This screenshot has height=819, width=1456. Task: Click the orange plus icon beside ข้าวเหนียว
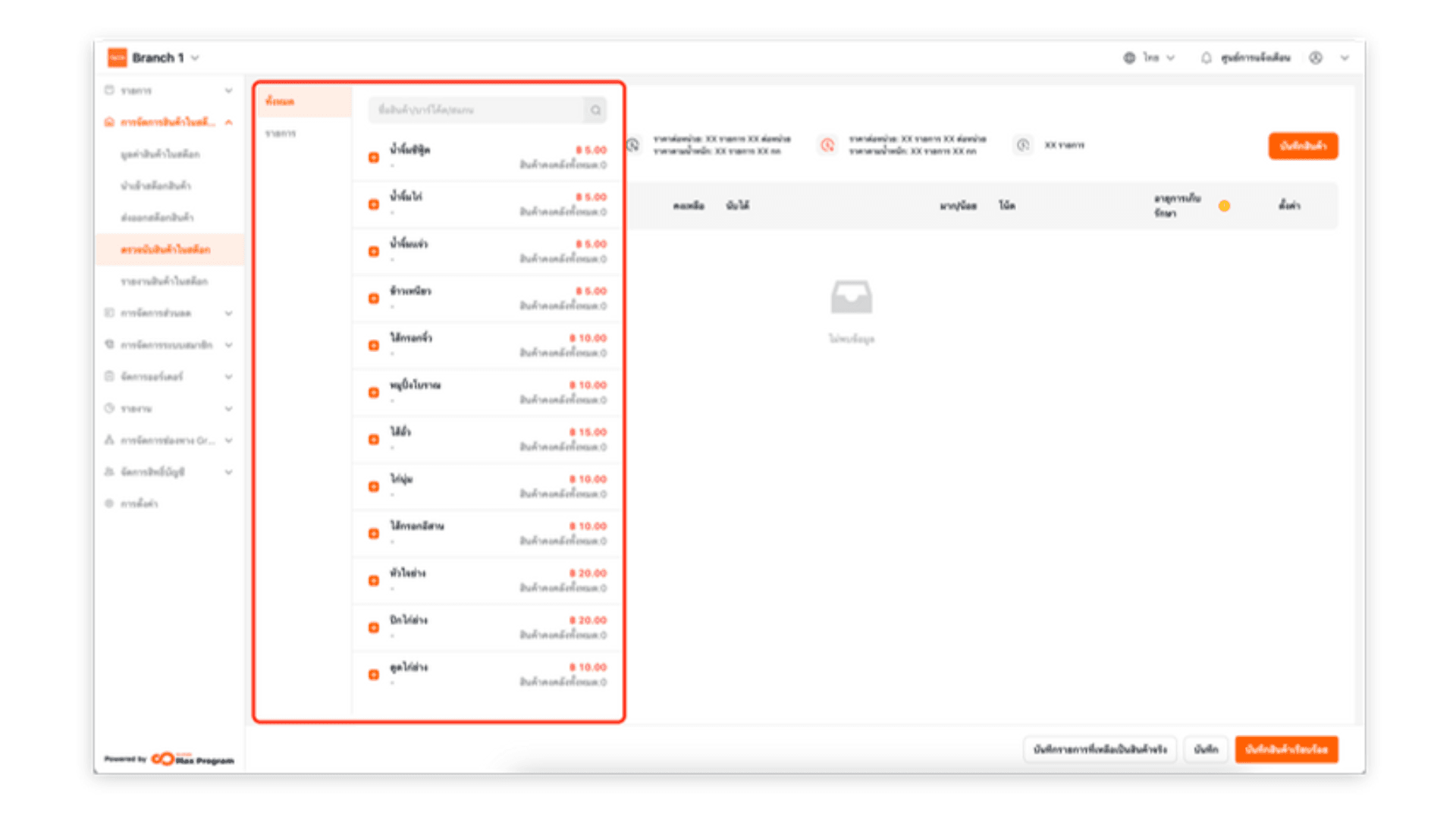[x=374, y=299]
